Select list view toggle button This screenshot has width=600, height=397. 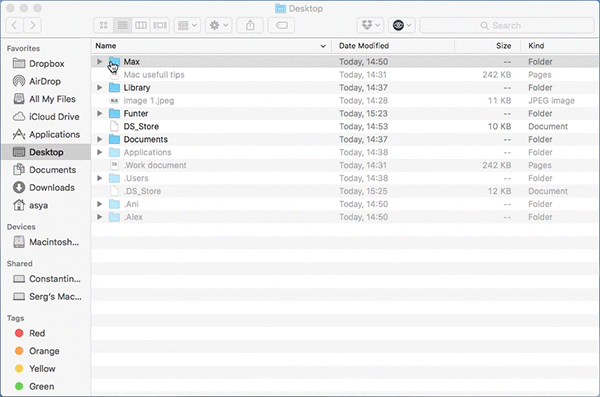122,26
